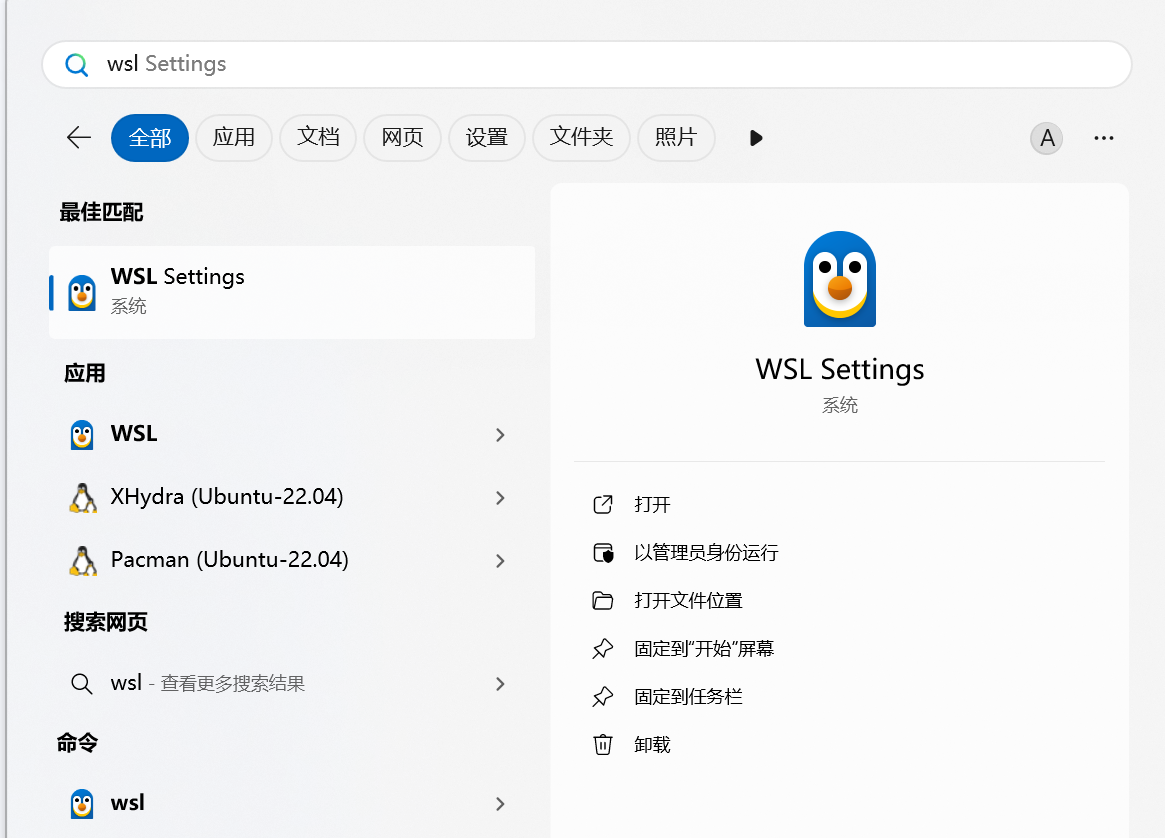Expand the Pacman (Ubuntu-22.04) chevron
This screenshot has width=1165, height=838.
click(500, 561)
